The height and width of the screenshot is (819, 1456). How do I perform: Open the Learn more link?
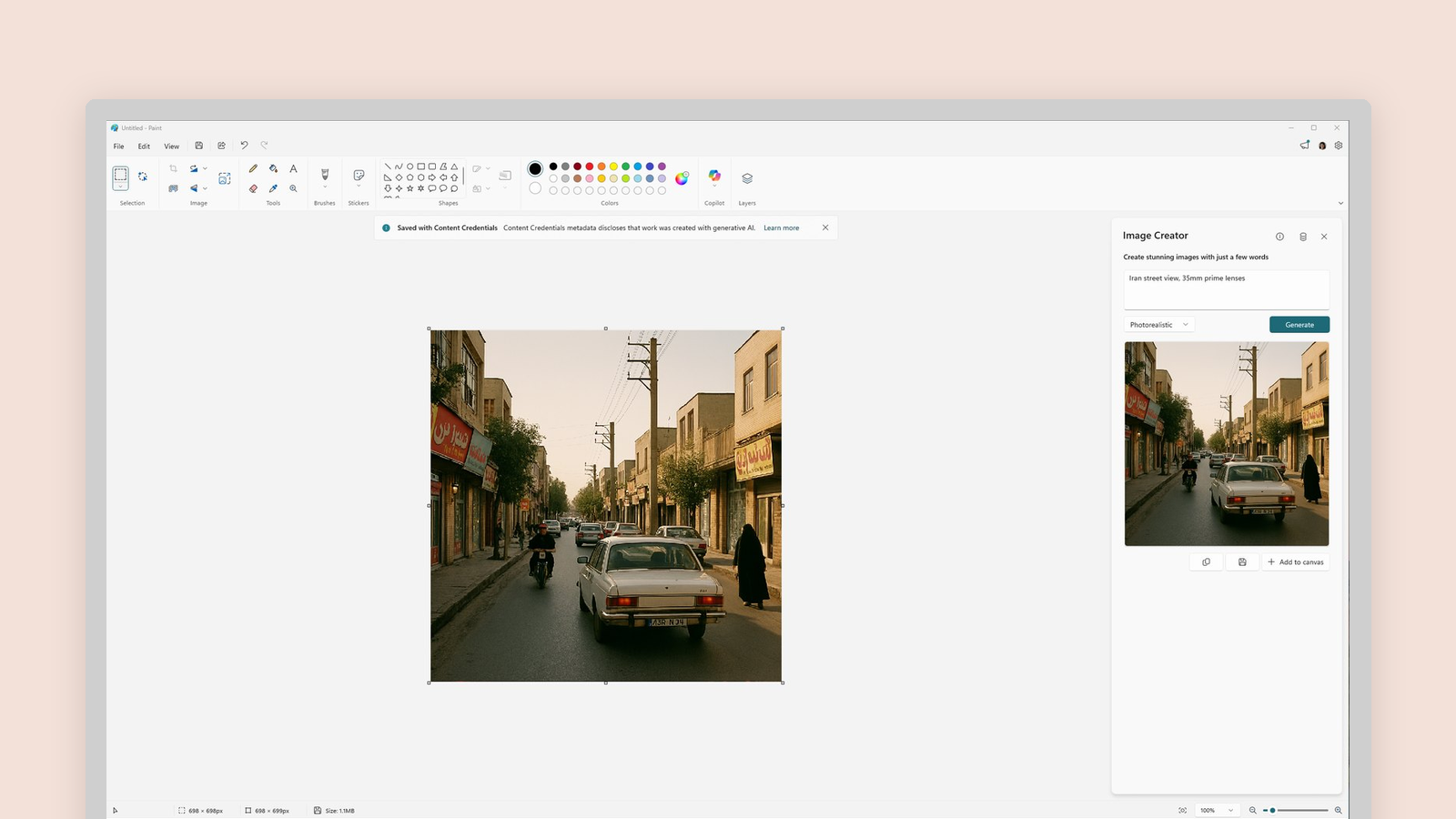point(782,228)
